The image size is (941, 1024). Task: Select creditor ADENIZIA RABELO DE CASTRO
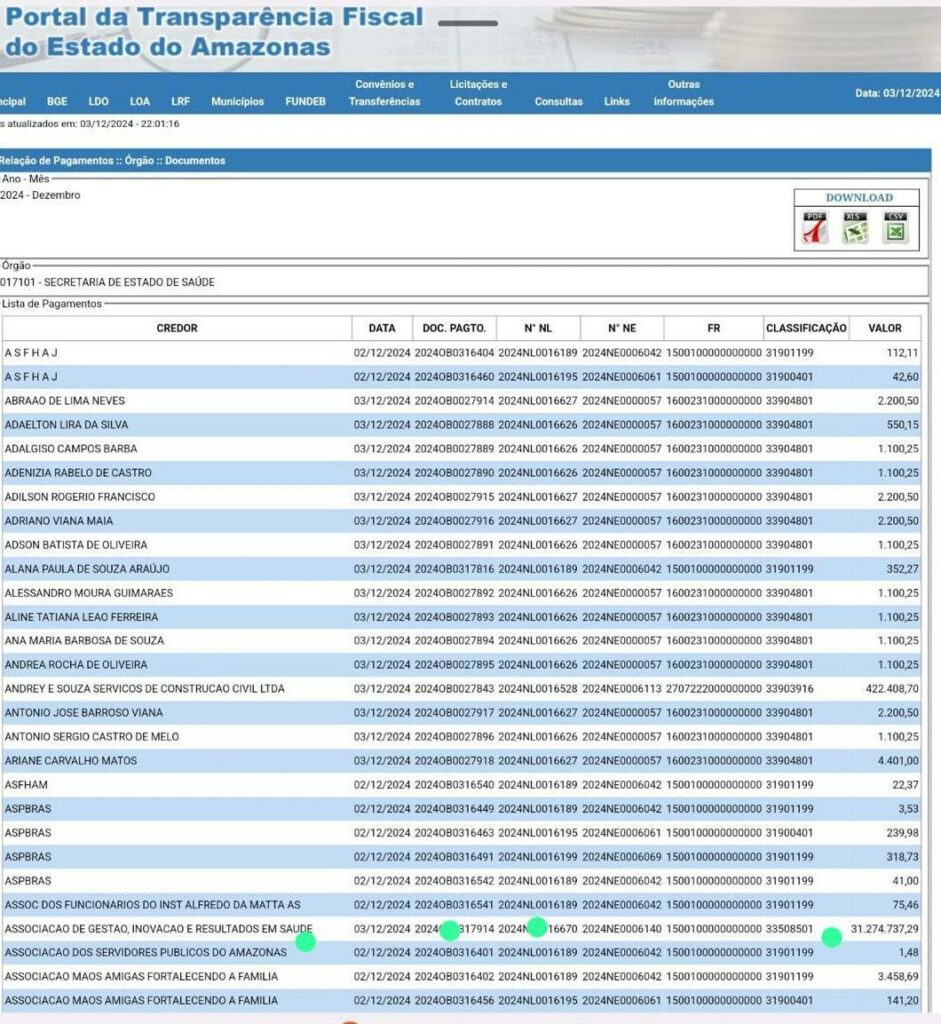pos(78,473)
